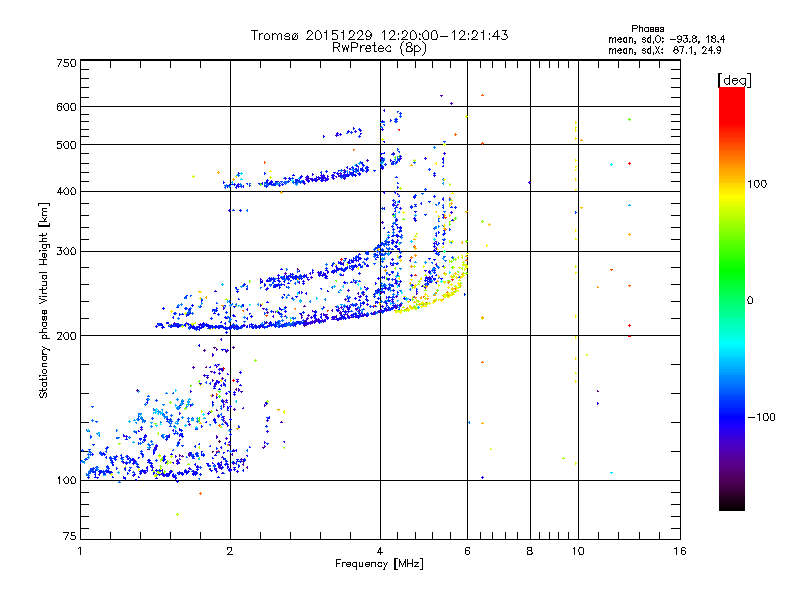Click the colorbar tick label '-100'

pos(761,417)
